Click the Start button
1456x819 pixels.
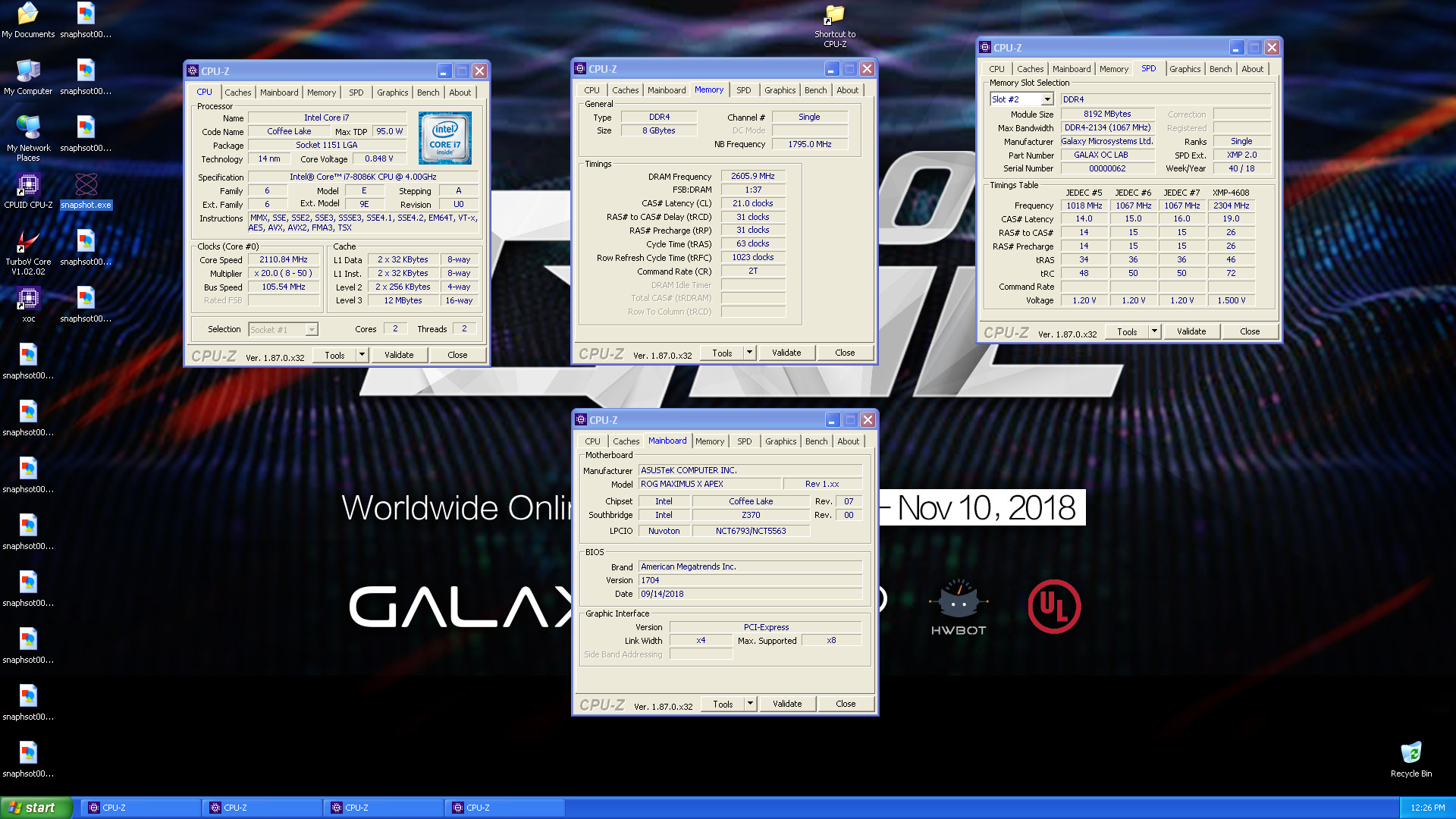pyautogui.click(x=36, y=808)
